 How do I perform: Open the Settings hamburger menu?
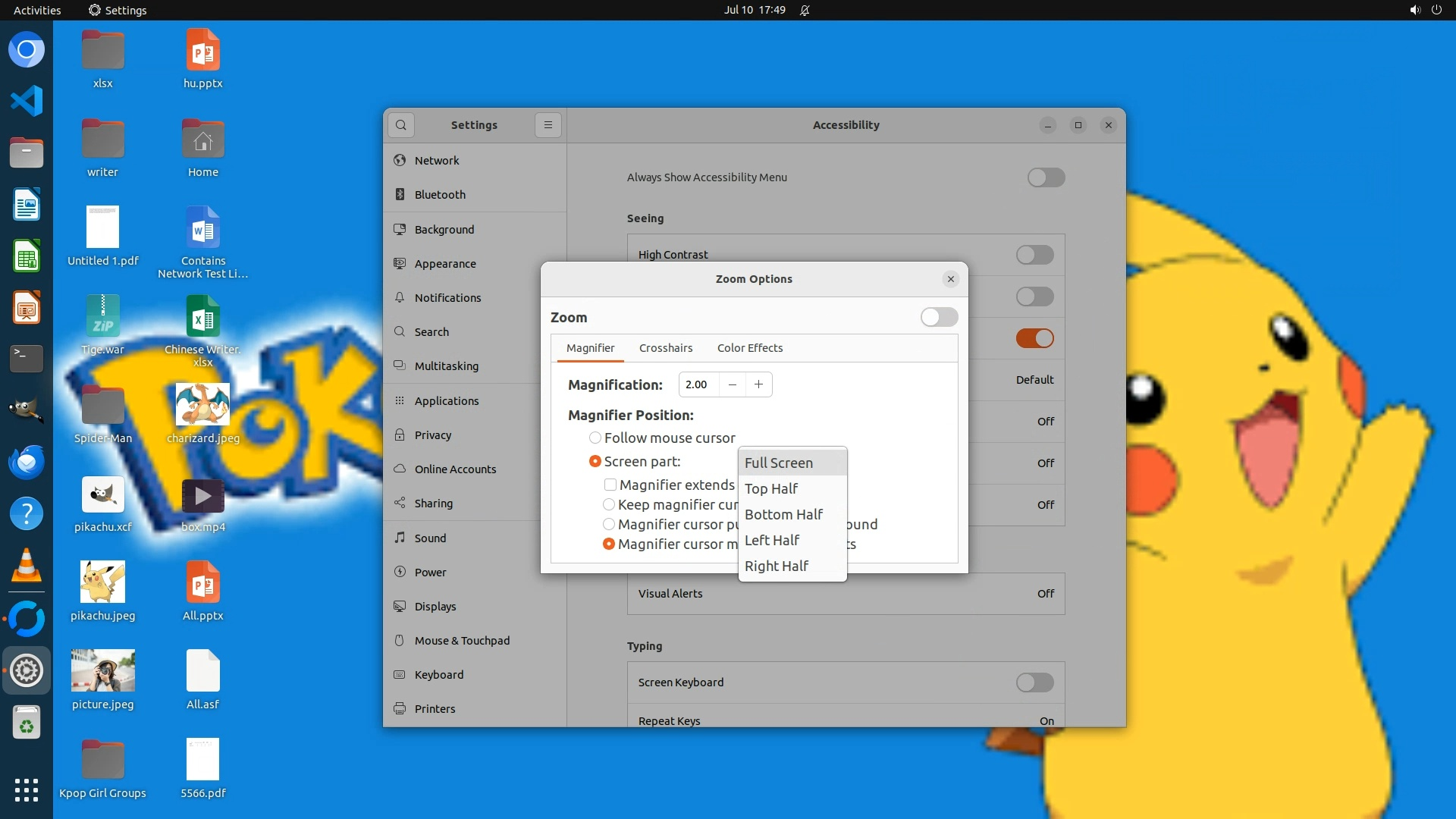548,125
